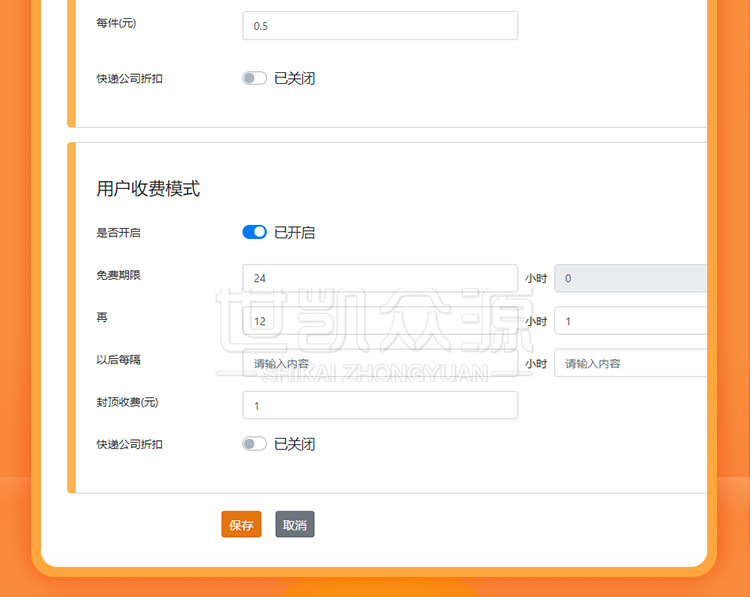This screenshot has width=750, height=597.
Task: Click the 已开启 status text
Action: click(x=295, y=232)
